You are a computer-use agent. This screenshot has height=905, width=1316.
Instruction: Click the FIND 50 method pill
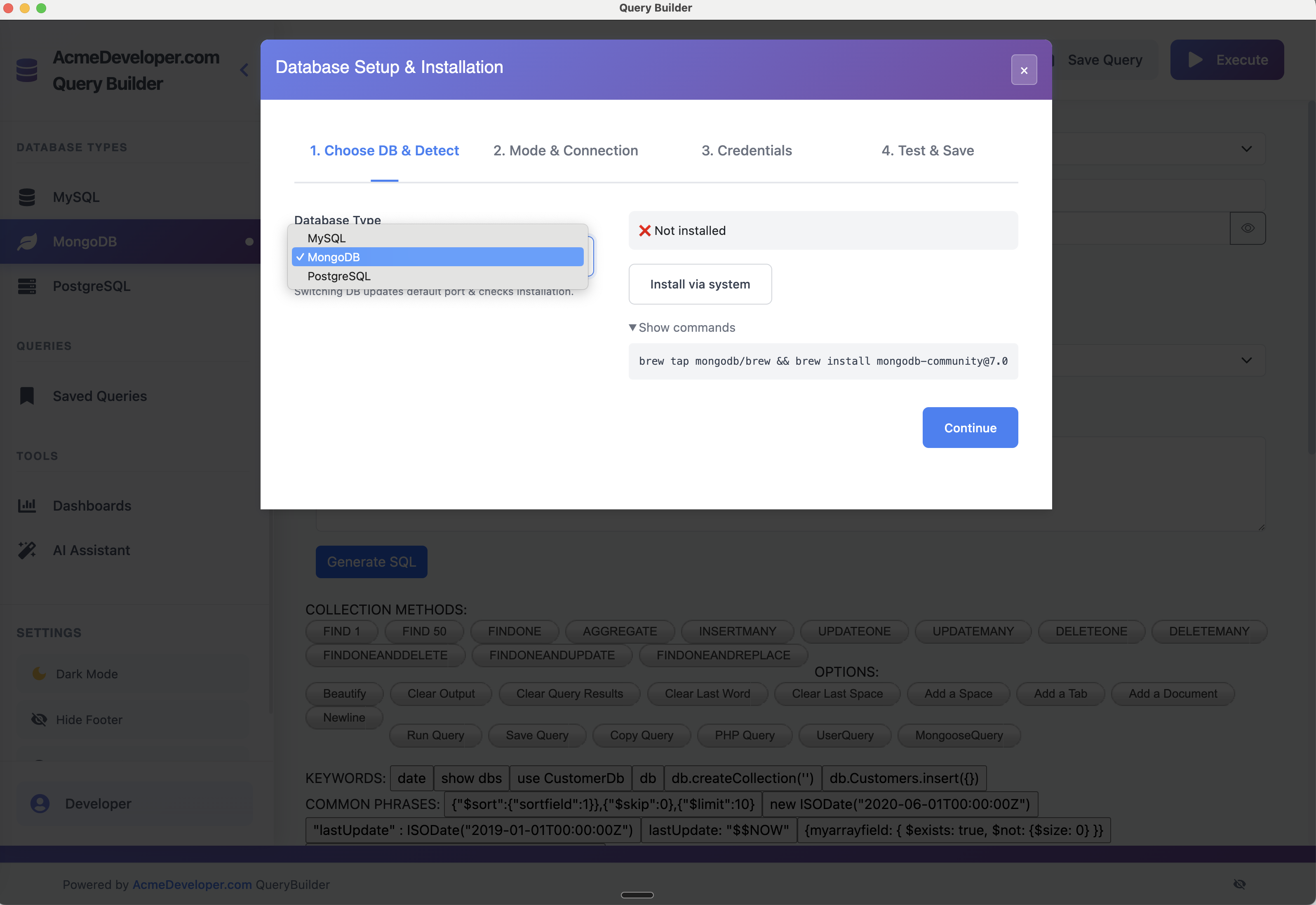coord(424,631)
